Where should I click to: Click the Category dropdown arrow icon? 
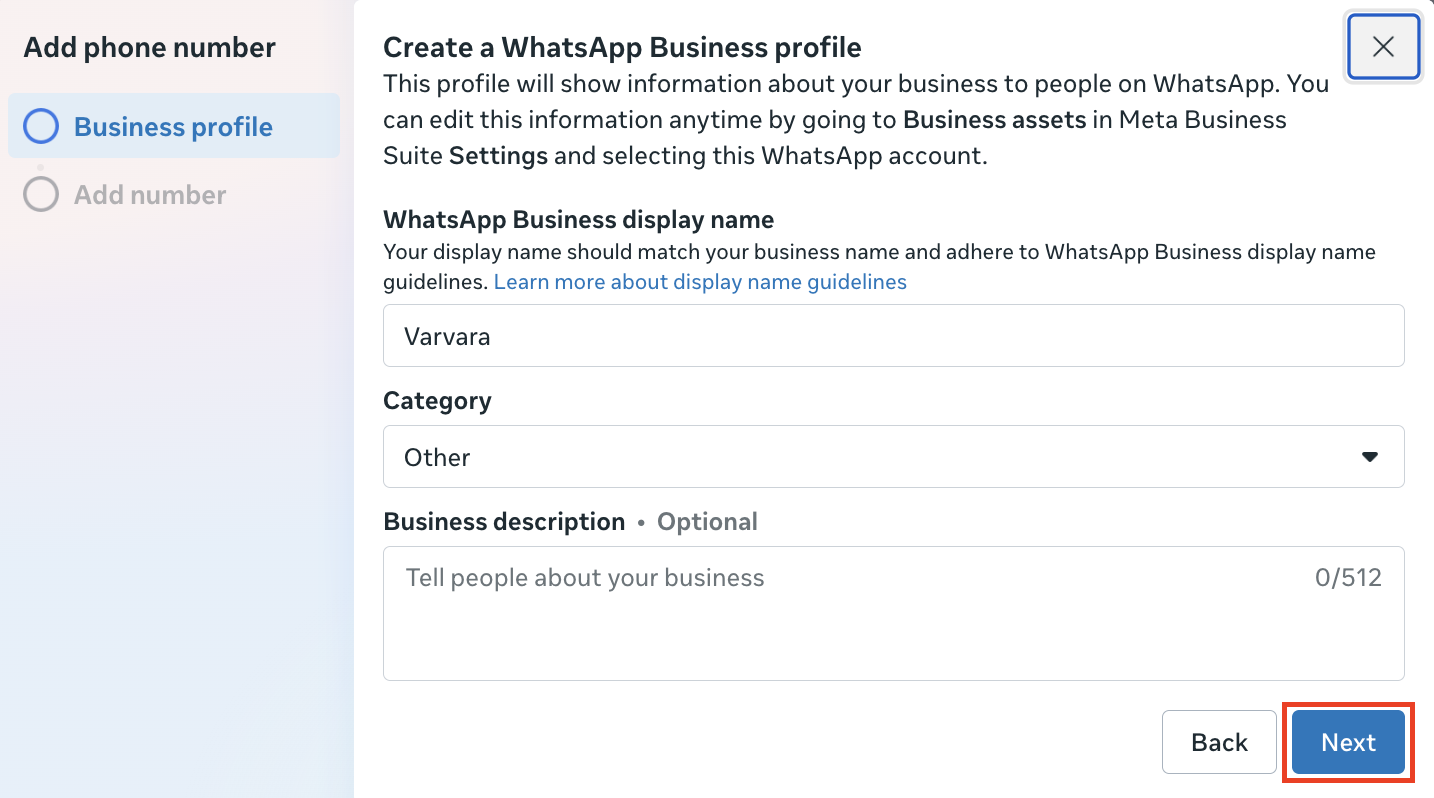click(1369, 457)
